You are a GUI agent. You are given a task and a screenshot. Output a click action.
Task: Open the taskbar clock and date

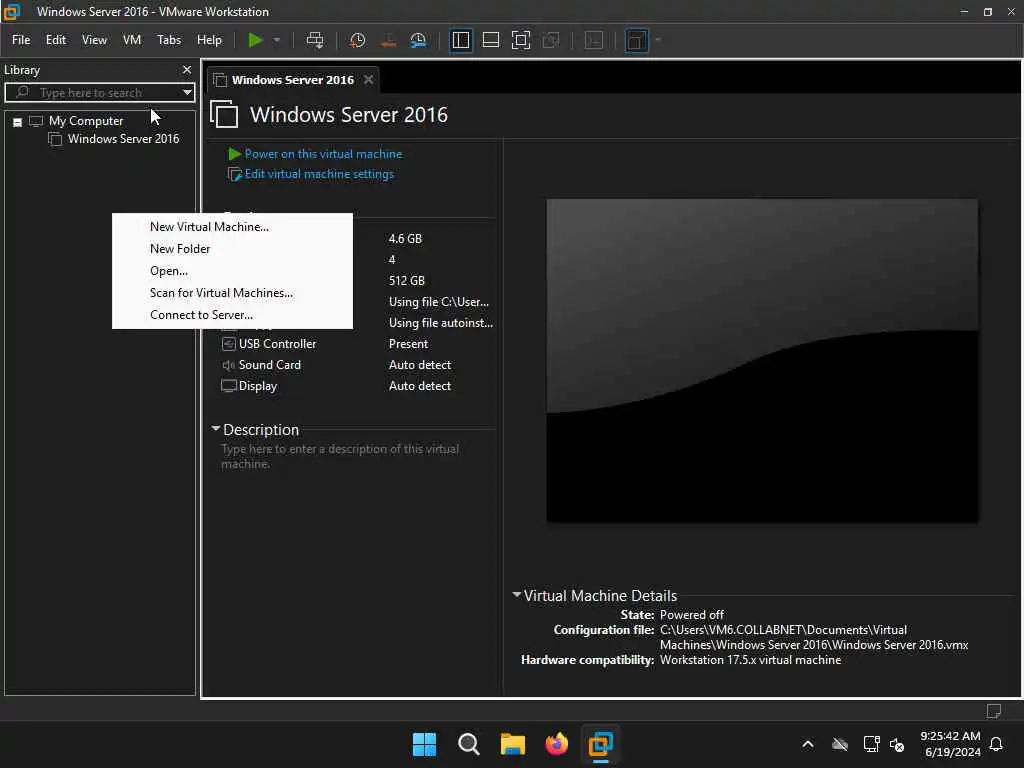(x=950, y=744)
